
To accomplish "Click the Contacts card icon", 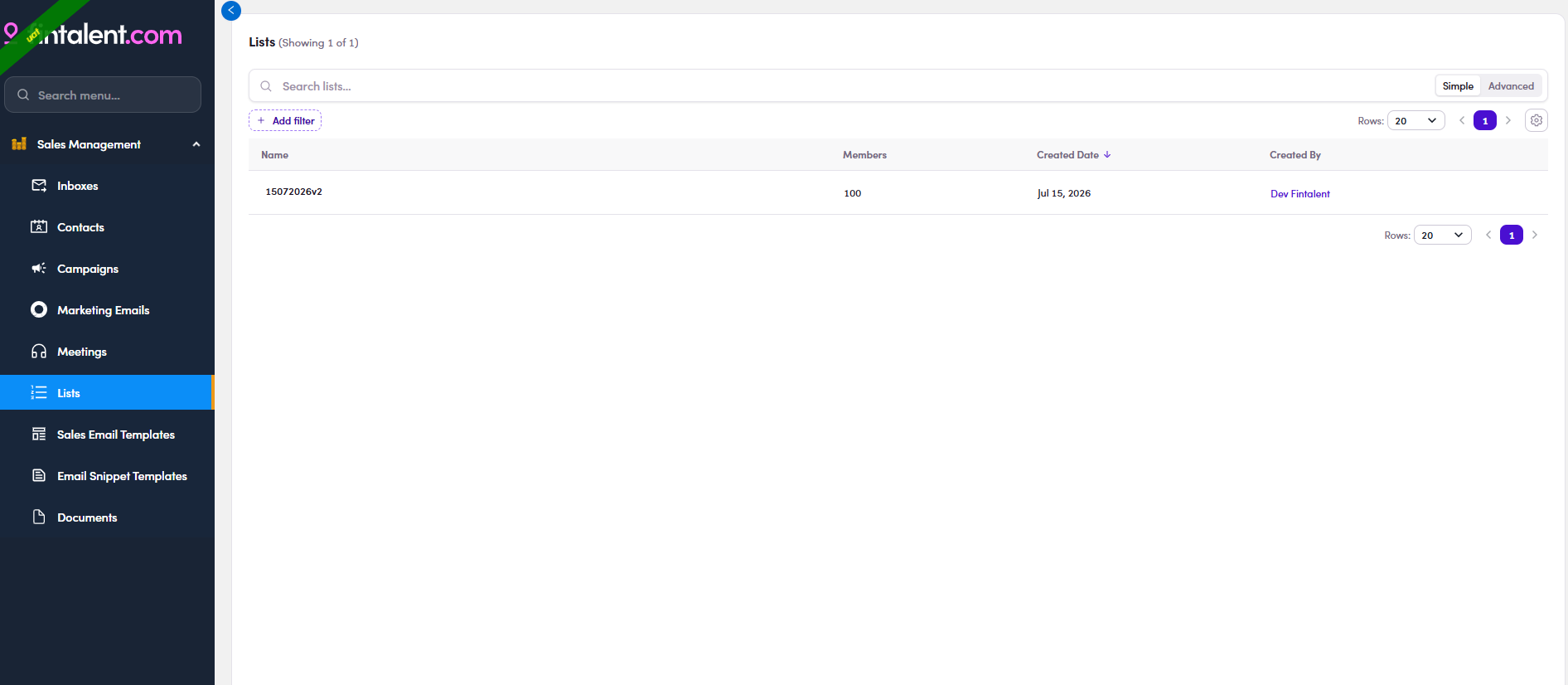I will (x=39, y=226).
